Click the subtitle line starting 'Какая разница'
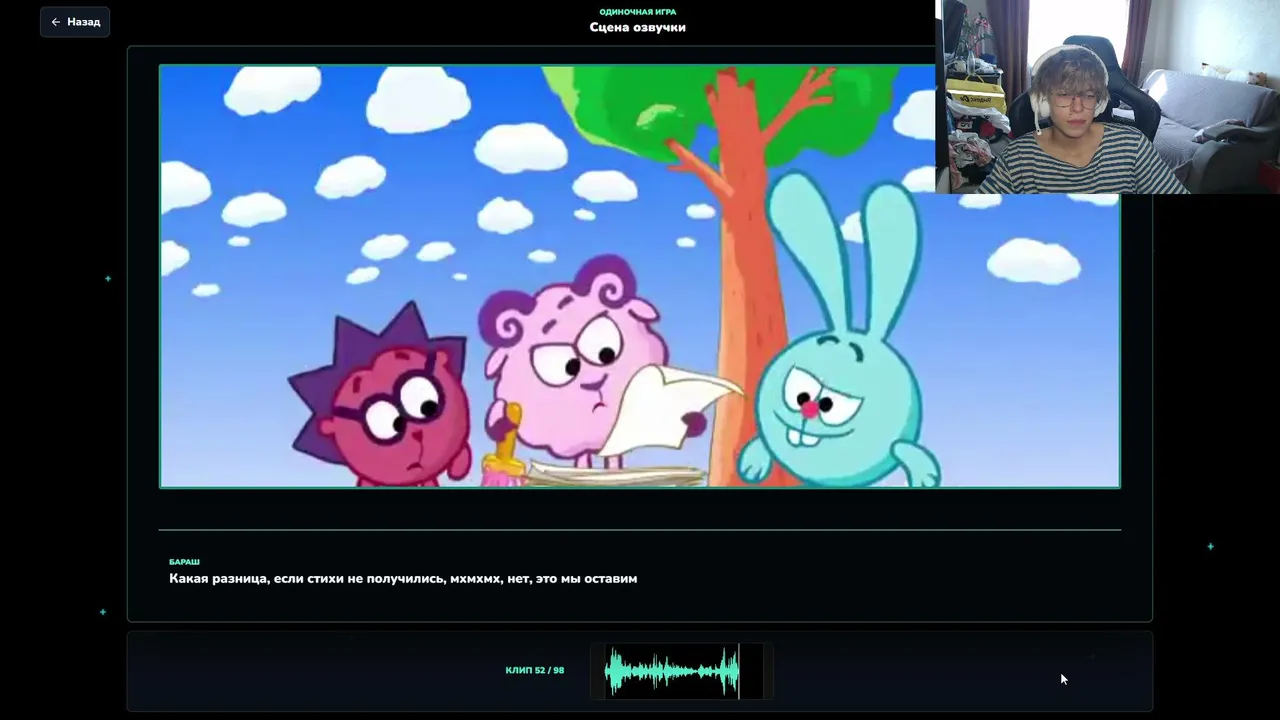This screenshot has width=1280, height=720. 403,578
